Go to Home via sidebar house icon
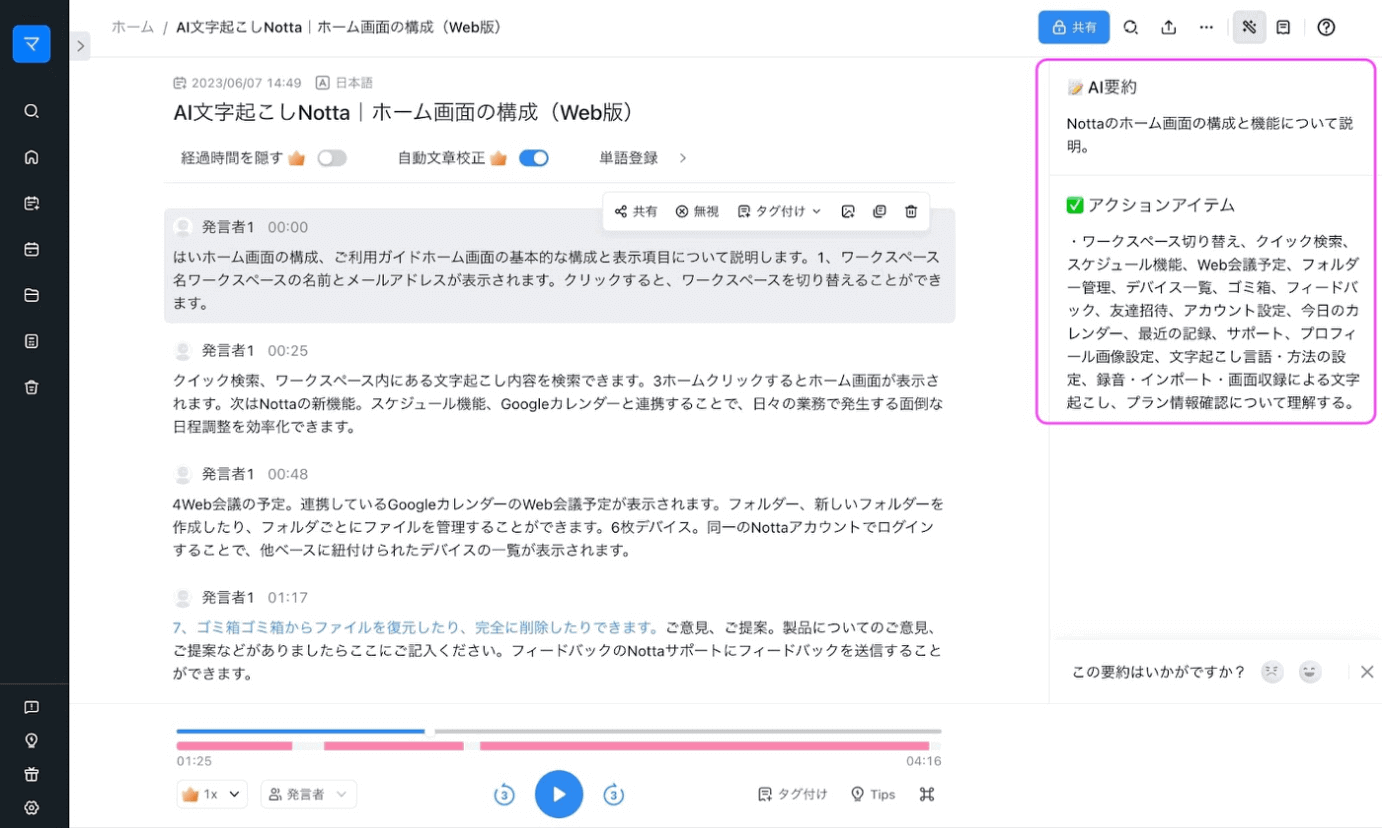This screenshot has width=1382, height=828. coord(31,157)
